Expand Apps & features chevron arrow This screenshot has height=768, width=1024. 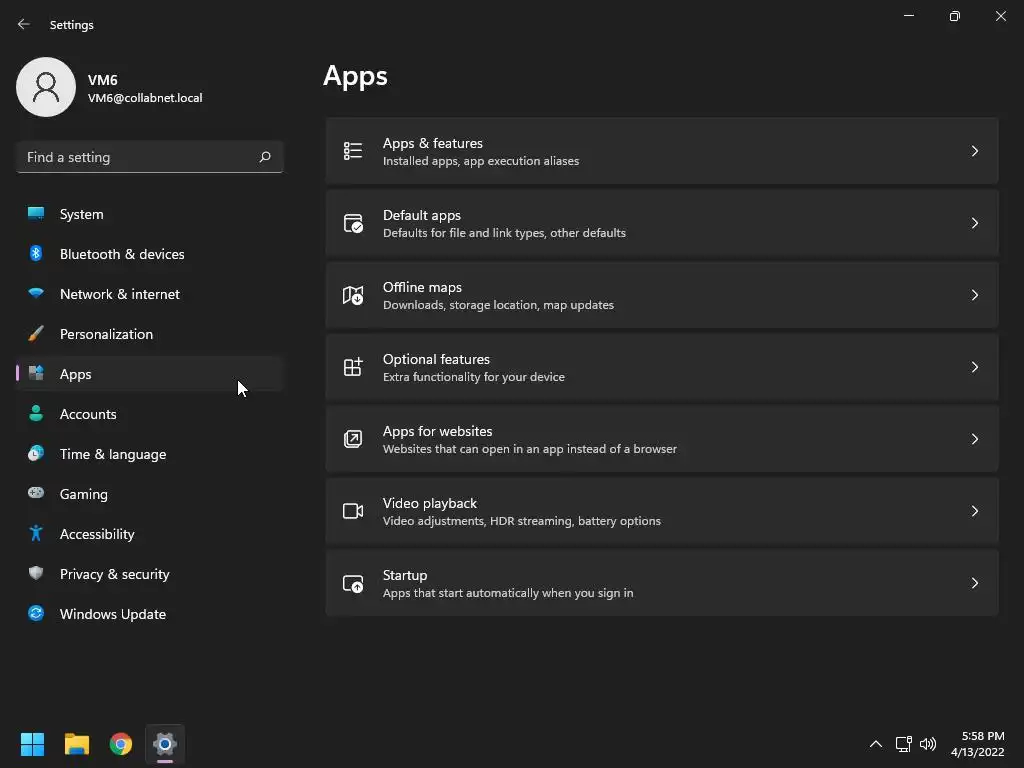pos(975,151)
